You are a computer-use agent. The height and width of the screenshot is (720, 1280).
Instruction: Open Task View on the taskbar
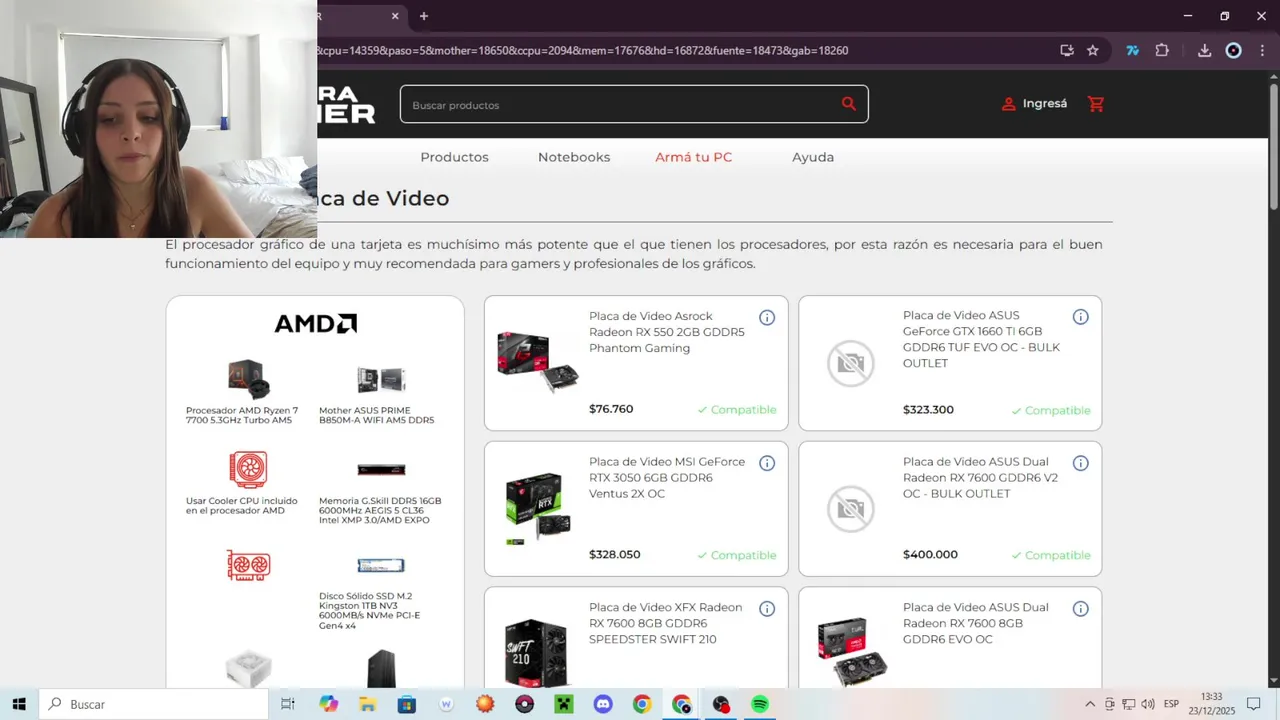click(288, 704)
